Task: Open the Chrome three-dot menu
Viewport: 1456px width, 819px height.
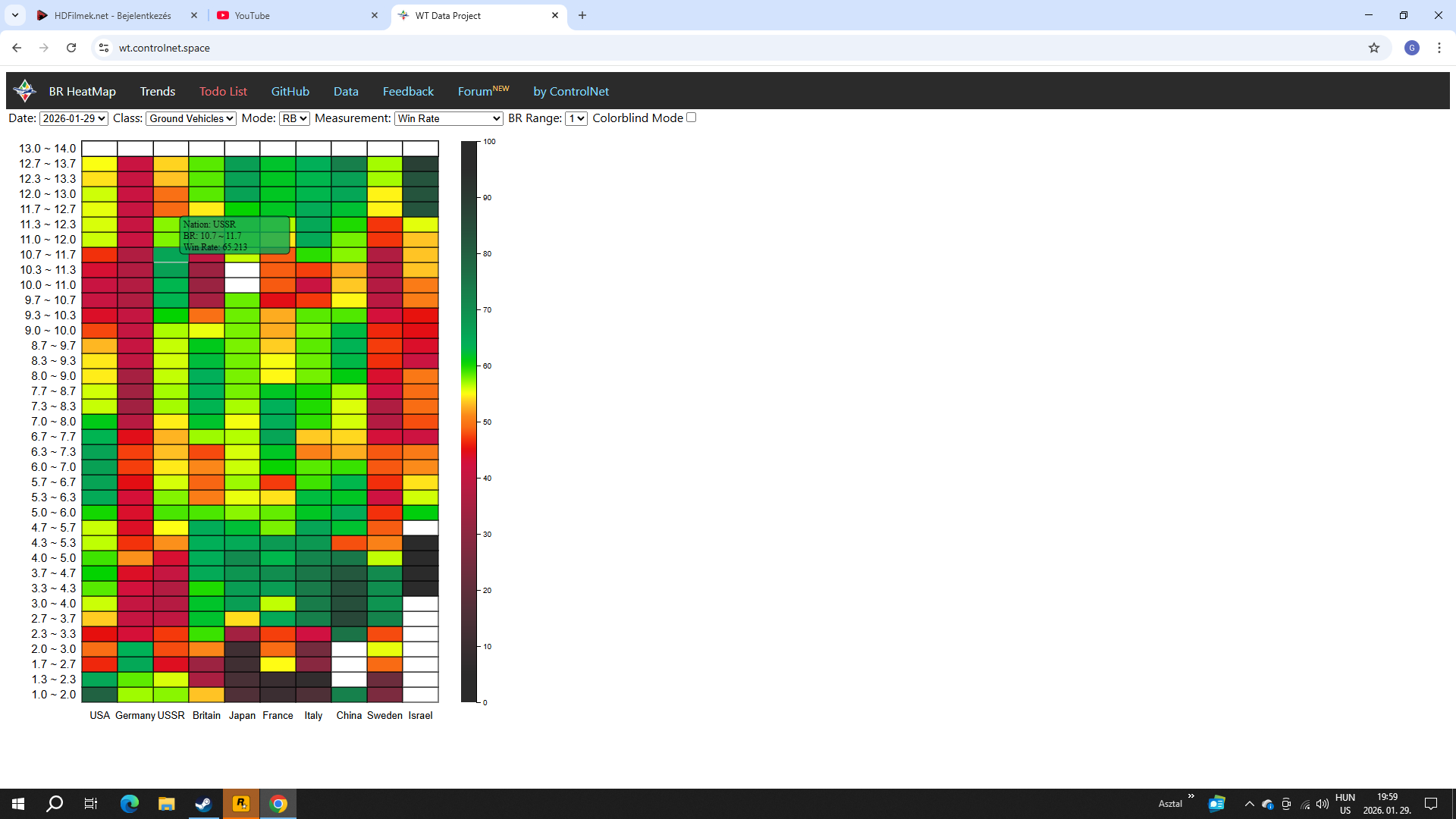Action: pyautogui.click(x=1439, y=48)
